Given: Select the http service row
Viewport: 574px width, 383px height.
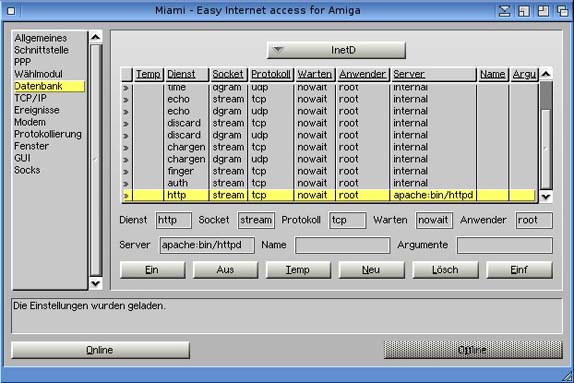Looking at the screenshot, I should (x=329, y=195).
